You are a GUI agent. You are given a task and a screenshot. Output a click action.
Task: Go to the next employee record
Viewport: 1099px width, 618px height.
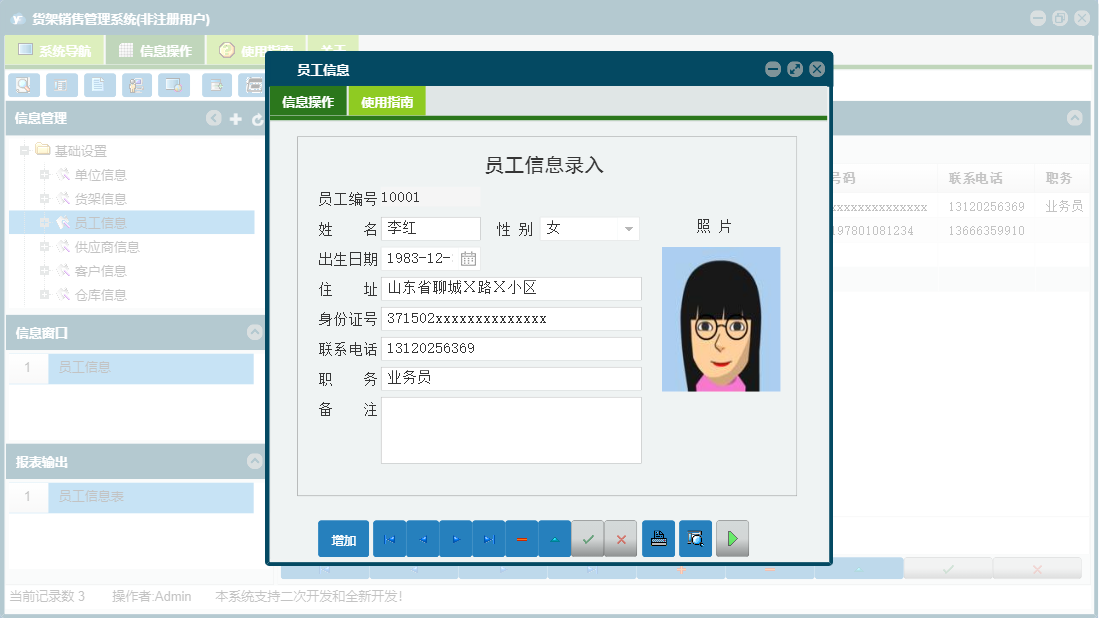point(455,538)
